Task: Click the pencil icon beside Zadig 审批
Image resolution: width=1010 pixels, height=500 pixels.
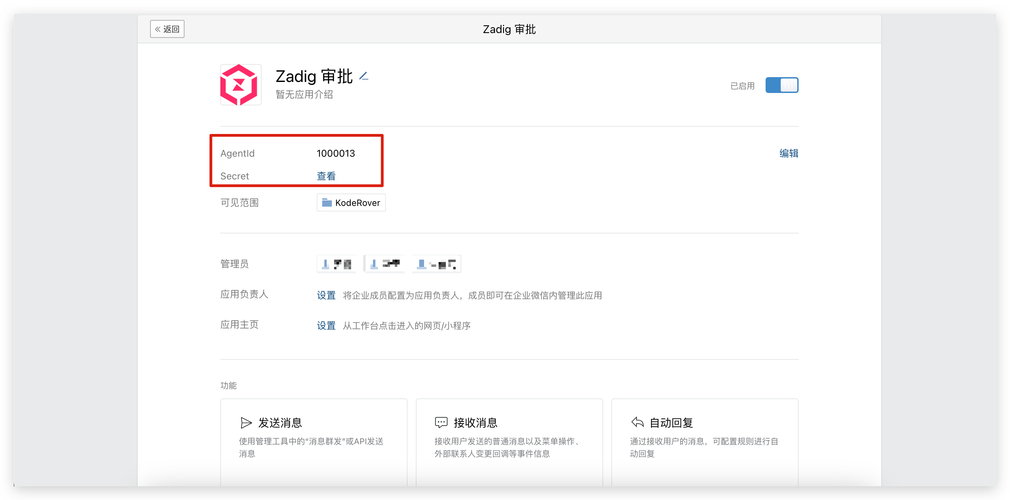Action: 364,76
